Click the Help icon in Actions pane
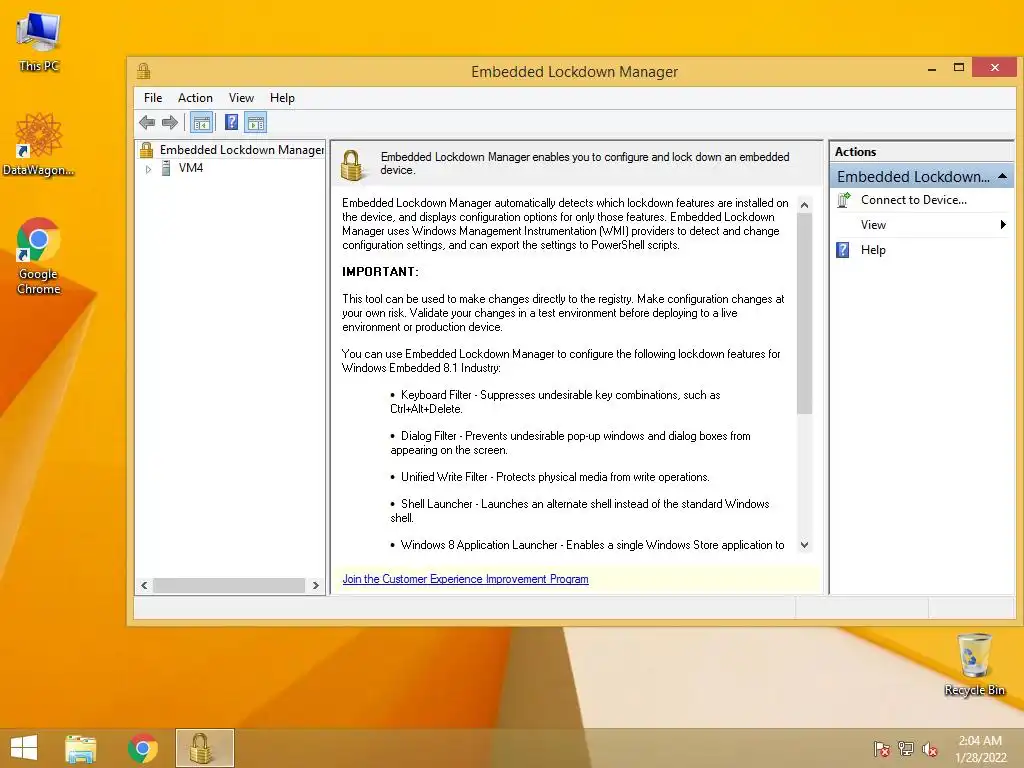The width and height of the screenshot is (1024, 768). click(x=843, y=249)
